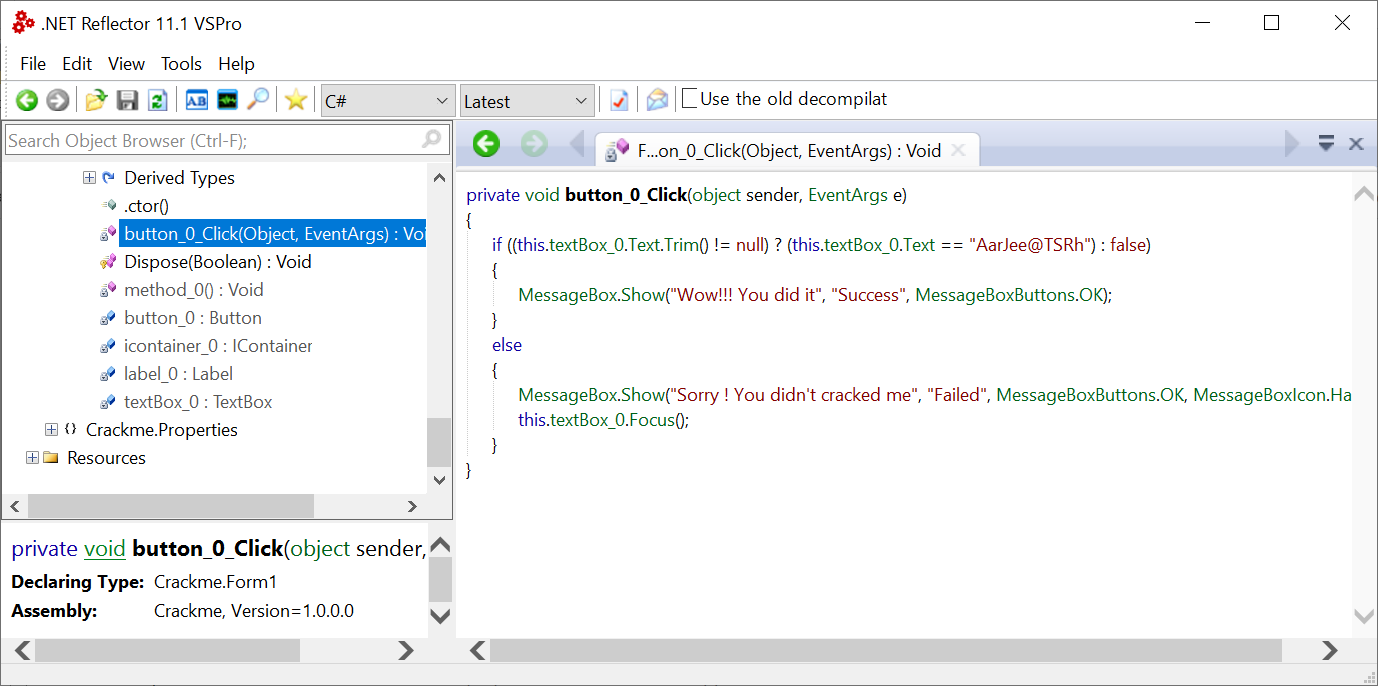1378x686 pixels.
Task: Follow the void type link in signature pane
Action: [104, 549]
